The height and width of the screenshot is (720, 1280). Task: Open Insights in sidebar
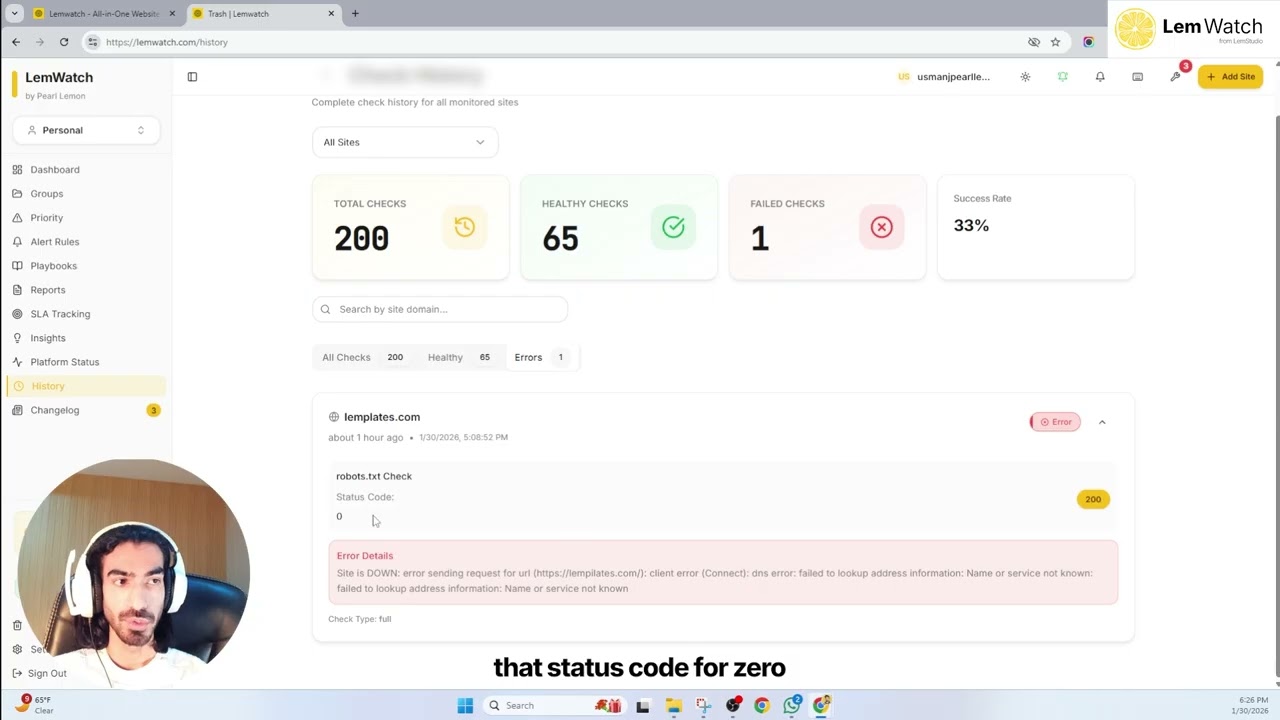(x=47, y=338)
